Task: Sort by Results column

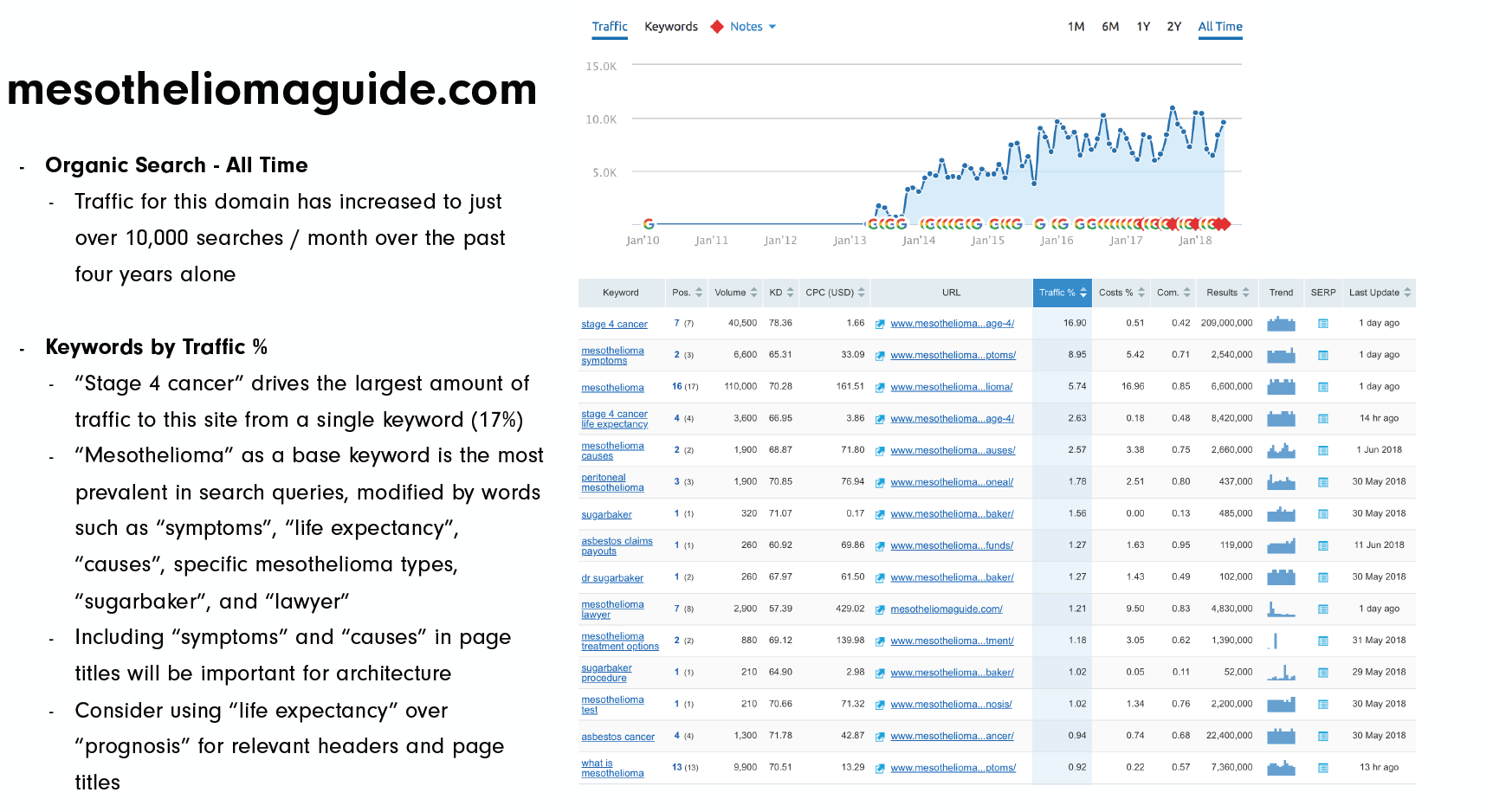Action: 1227,293
